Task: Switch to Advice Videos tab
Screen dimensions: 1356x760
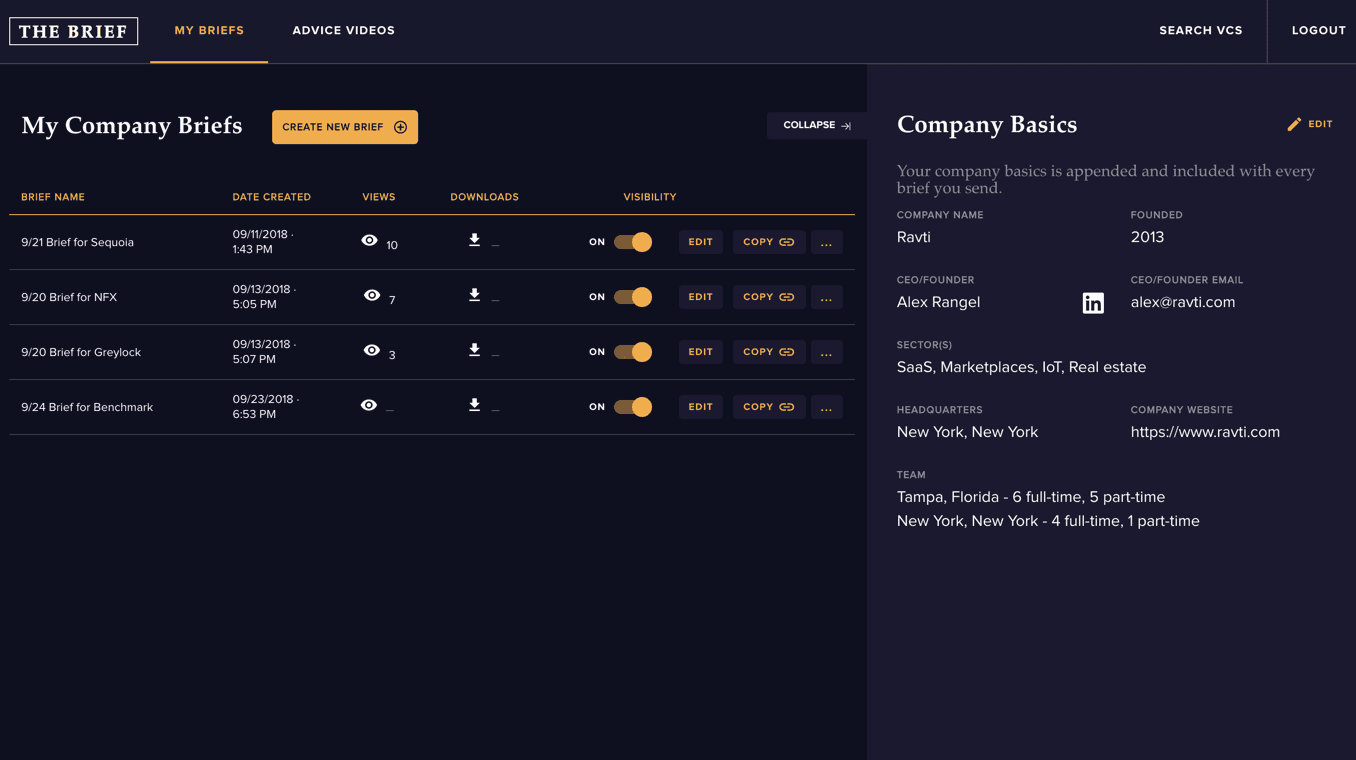Action: 343,31
